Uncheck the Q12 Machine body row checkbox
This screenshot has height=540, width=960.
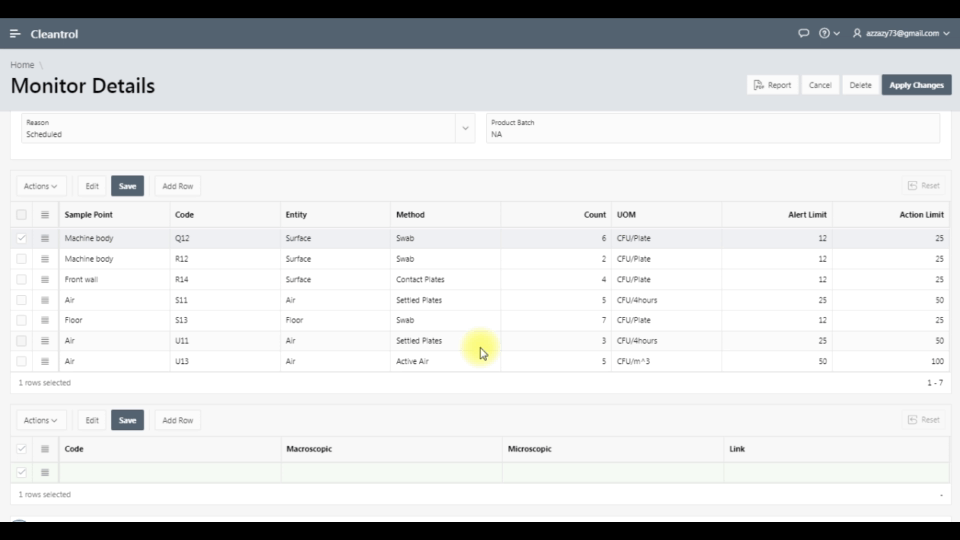[x=21, y=239]
